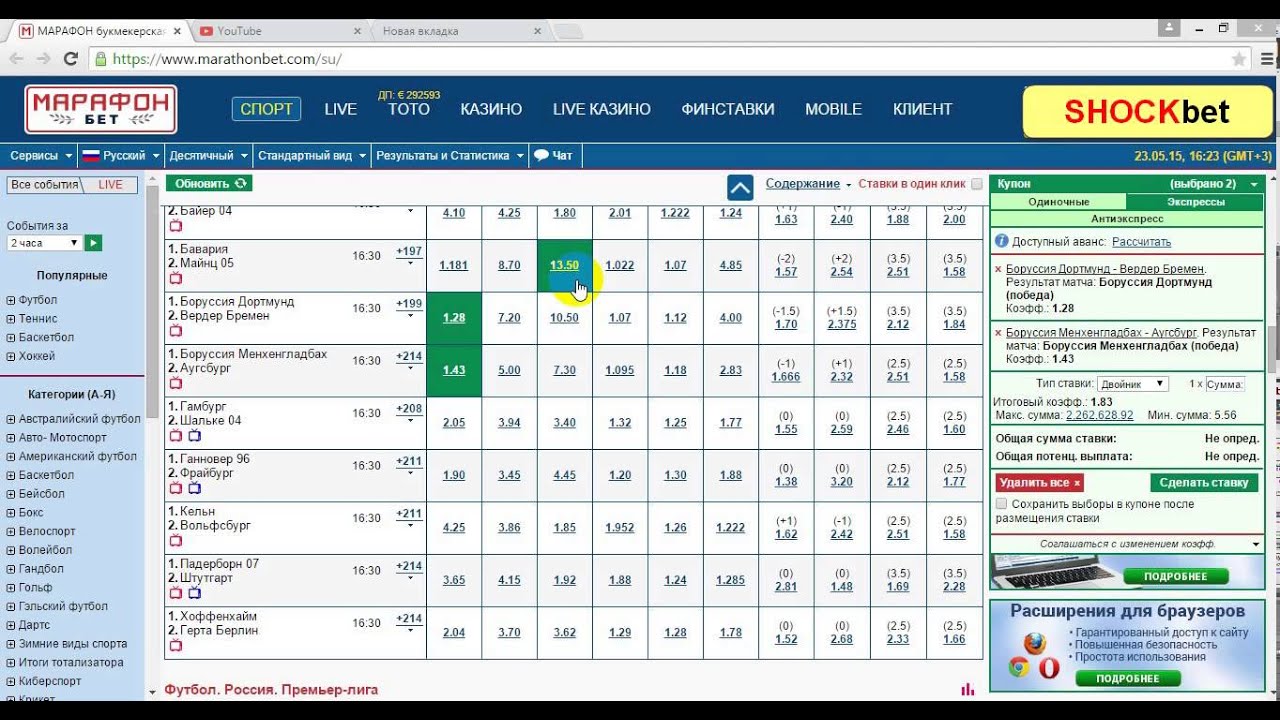
Task: Switch the events filter to 'Все события'
Action: point(44,185)
